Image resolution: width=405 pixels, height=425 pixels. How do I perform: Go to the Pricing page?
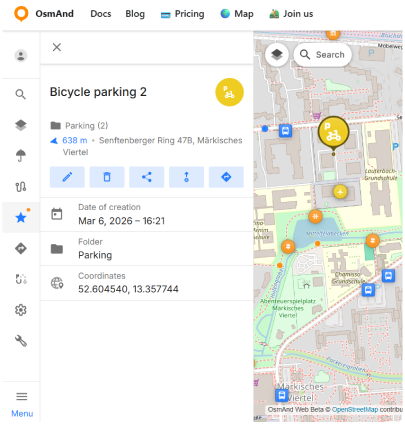[182, 14]
